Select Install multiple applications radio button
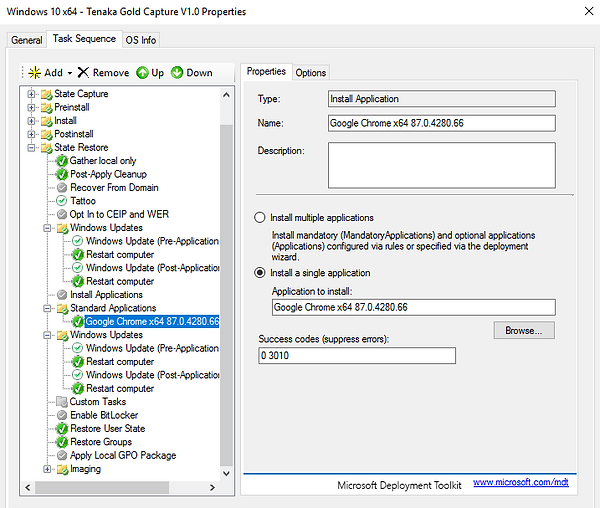 coord(260,218)
